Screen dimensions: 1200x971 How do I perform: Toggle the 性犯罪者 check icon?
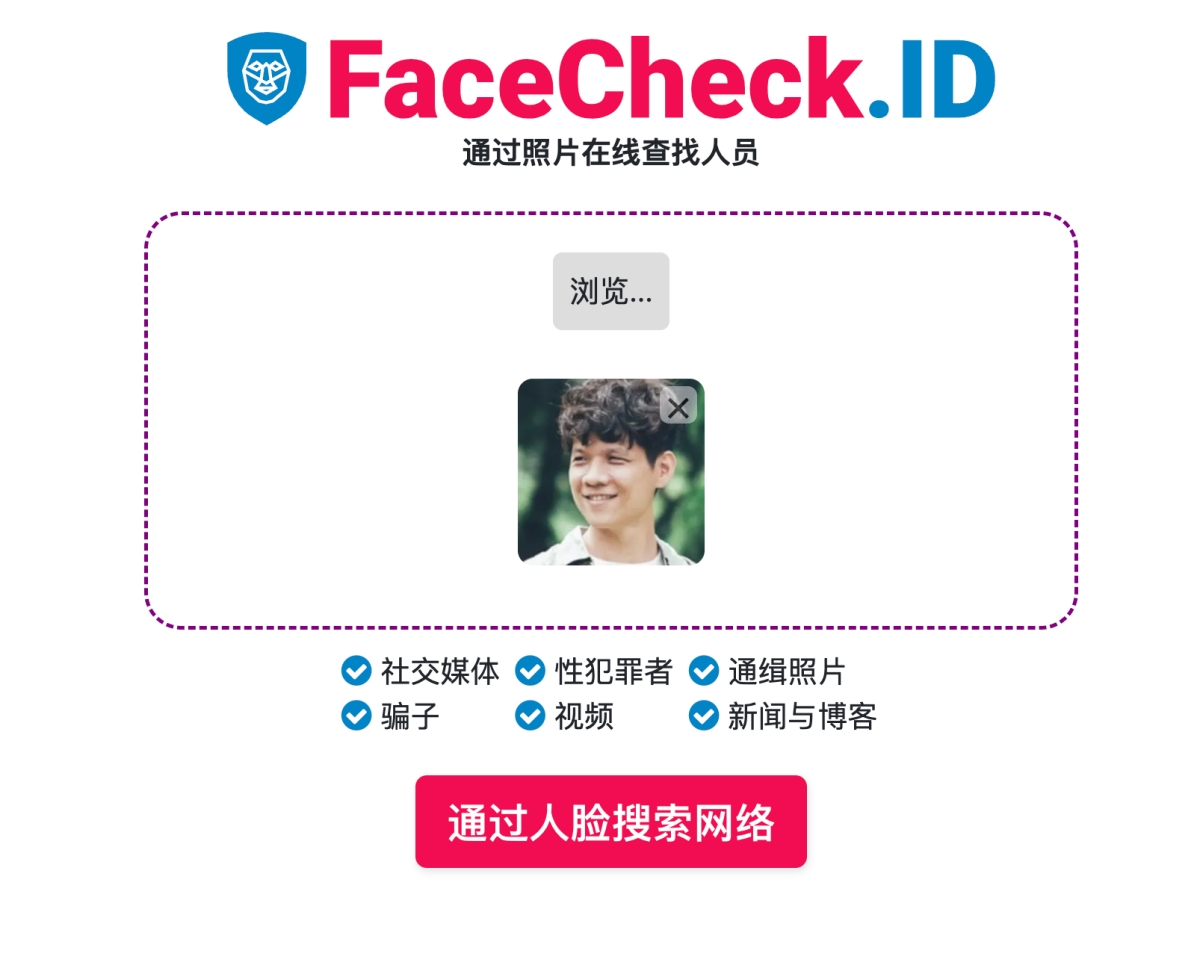(530, 671)
